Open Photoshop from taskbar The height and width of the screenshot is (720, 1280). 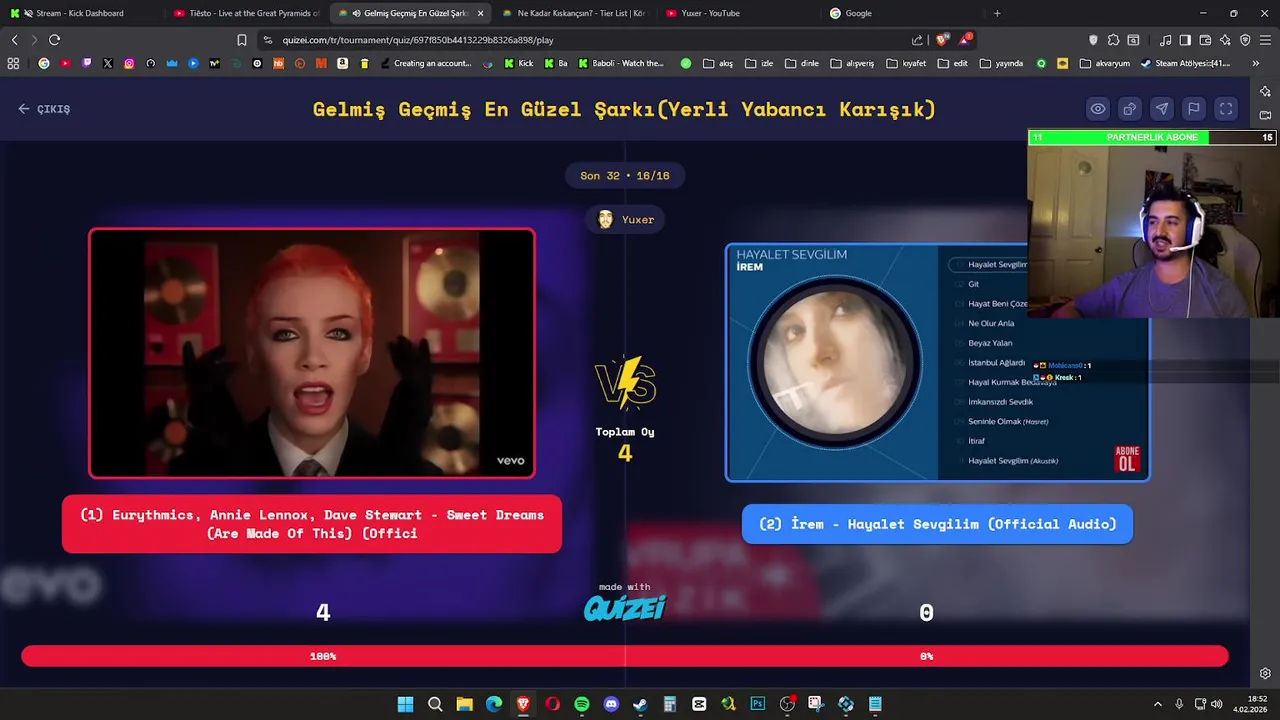click(x=758, y=704)
